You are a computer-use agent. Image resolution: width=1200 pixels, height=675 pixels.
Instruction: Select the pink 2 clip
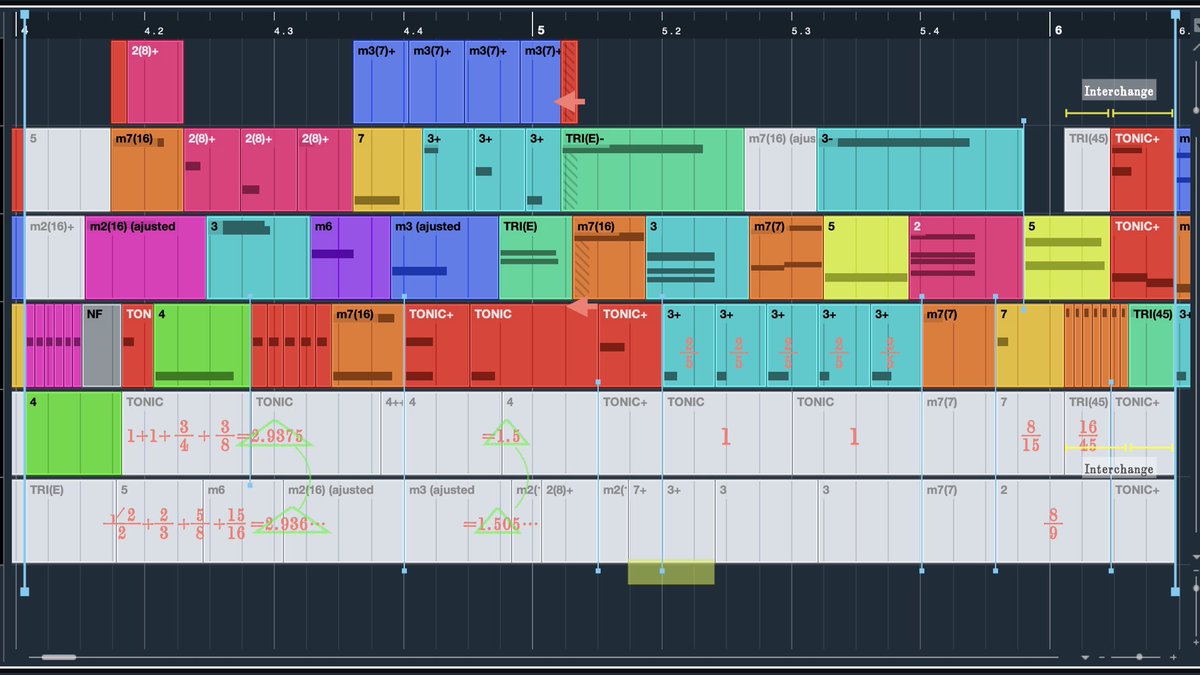click(965, 258)
